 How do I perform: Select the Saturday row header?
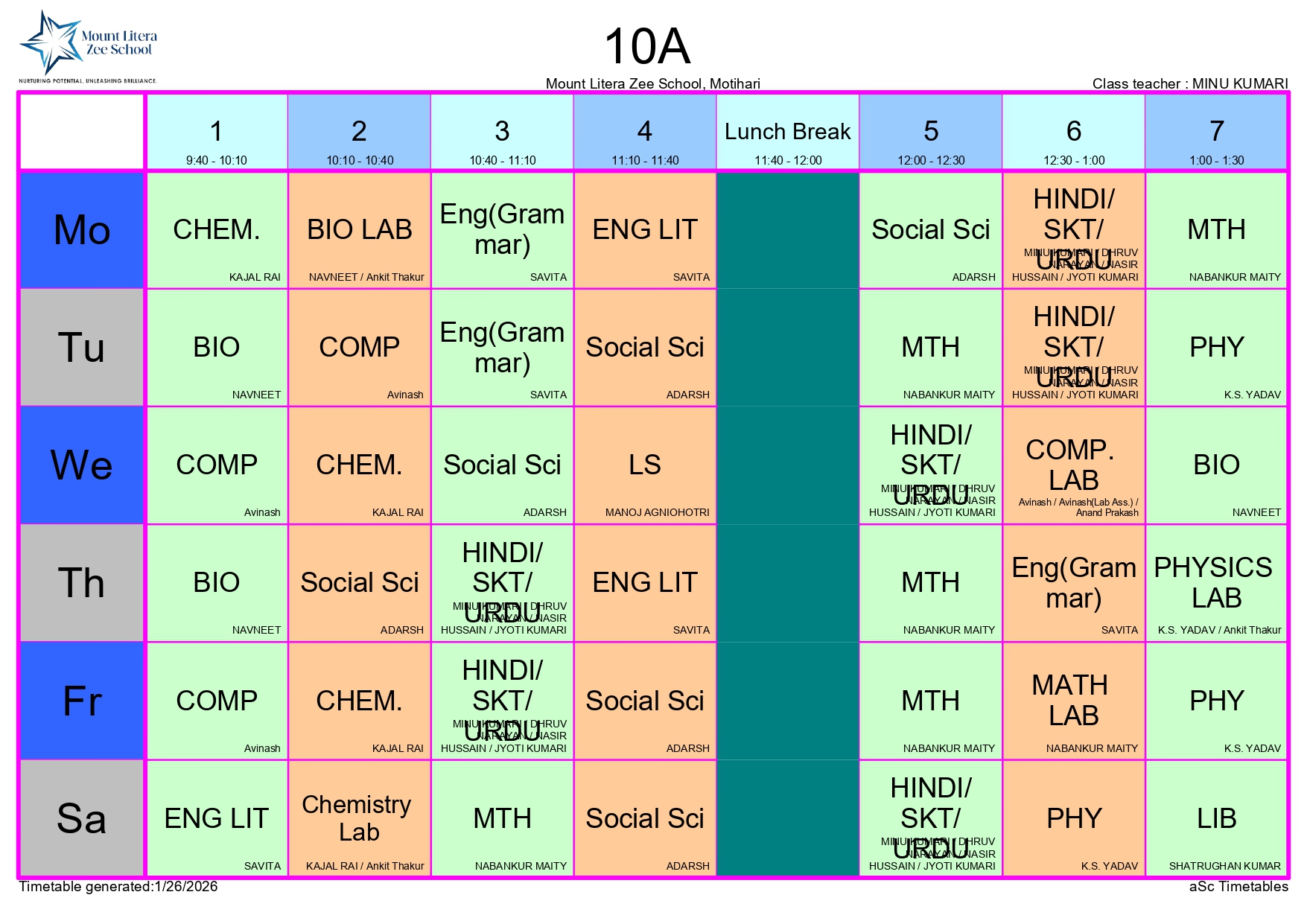click(82, 818)
